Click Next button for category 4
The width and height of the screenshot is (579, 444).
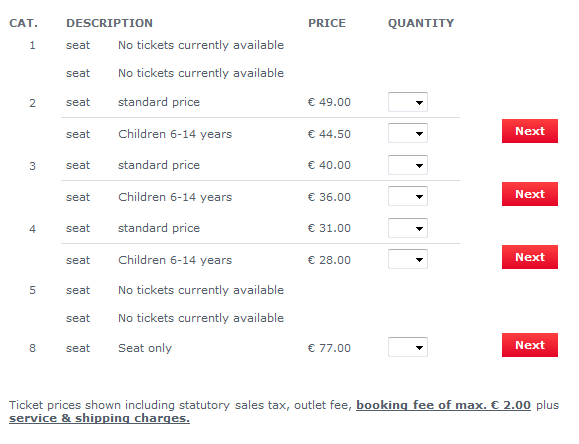[530, 257]
